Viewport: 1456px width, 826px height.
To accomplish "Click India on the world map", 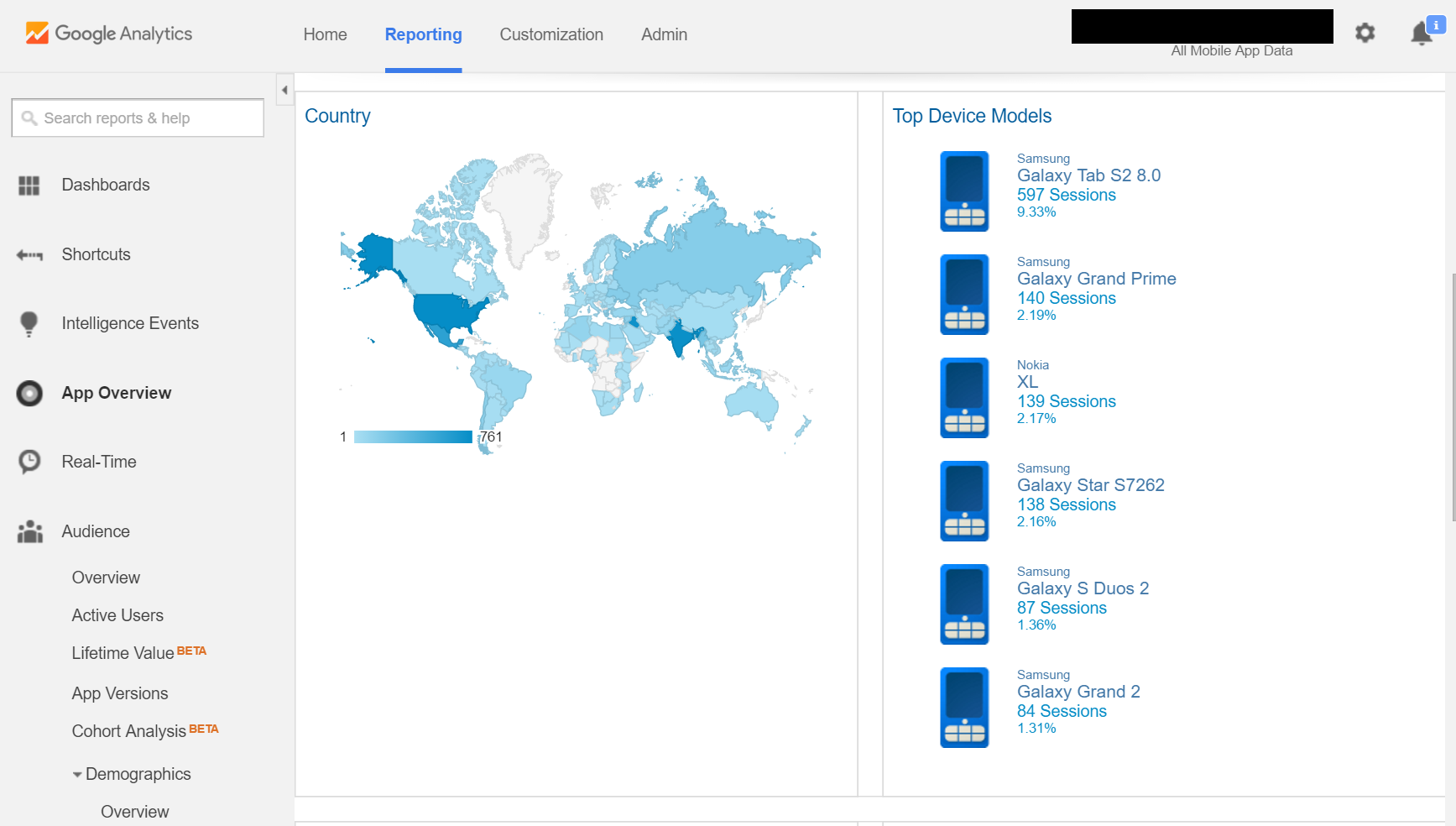I will tap(680, 338).
